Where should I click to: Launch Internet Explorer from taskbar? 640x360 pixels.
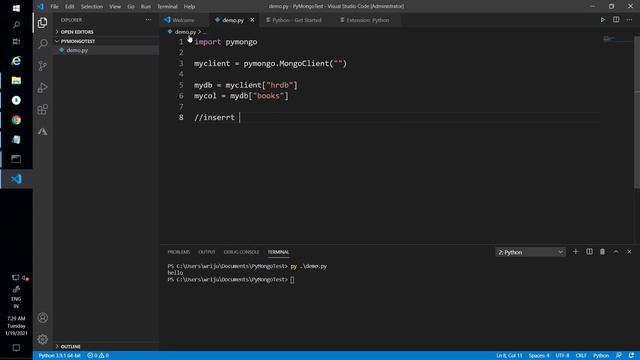16,61
